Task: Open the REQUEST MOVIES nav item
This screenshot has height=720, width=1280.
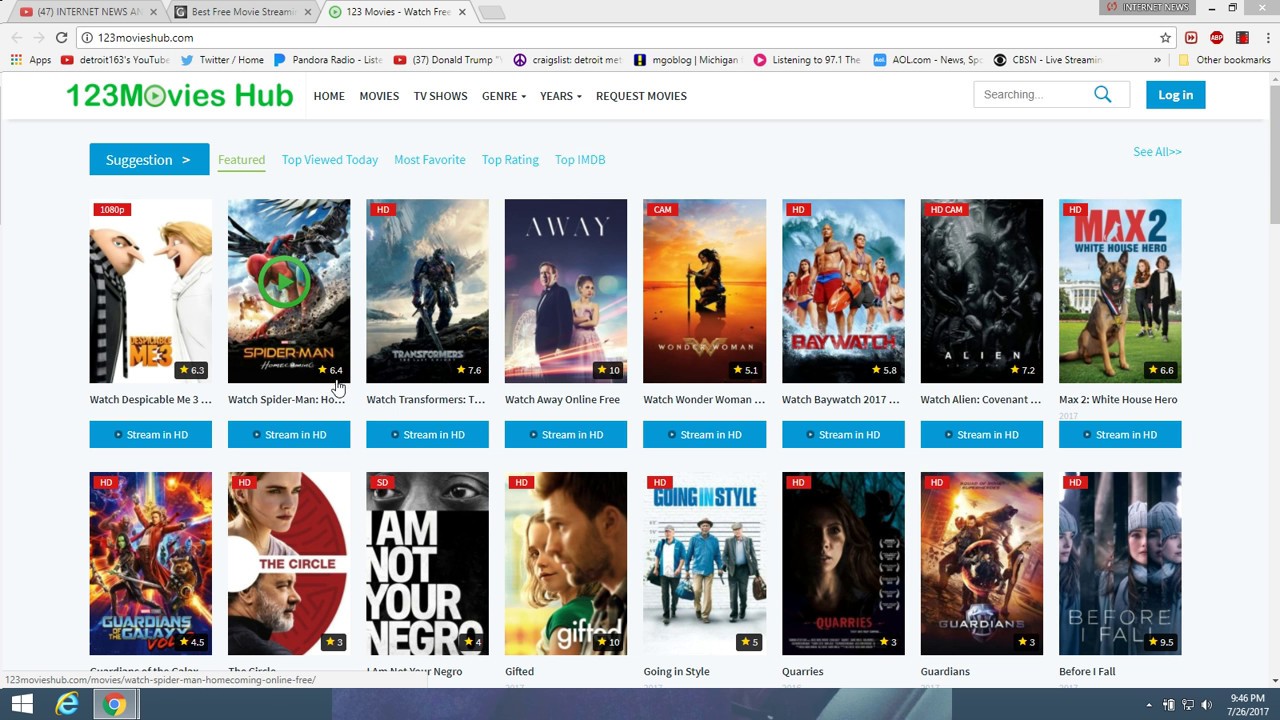Action: (x=641, y=96)
